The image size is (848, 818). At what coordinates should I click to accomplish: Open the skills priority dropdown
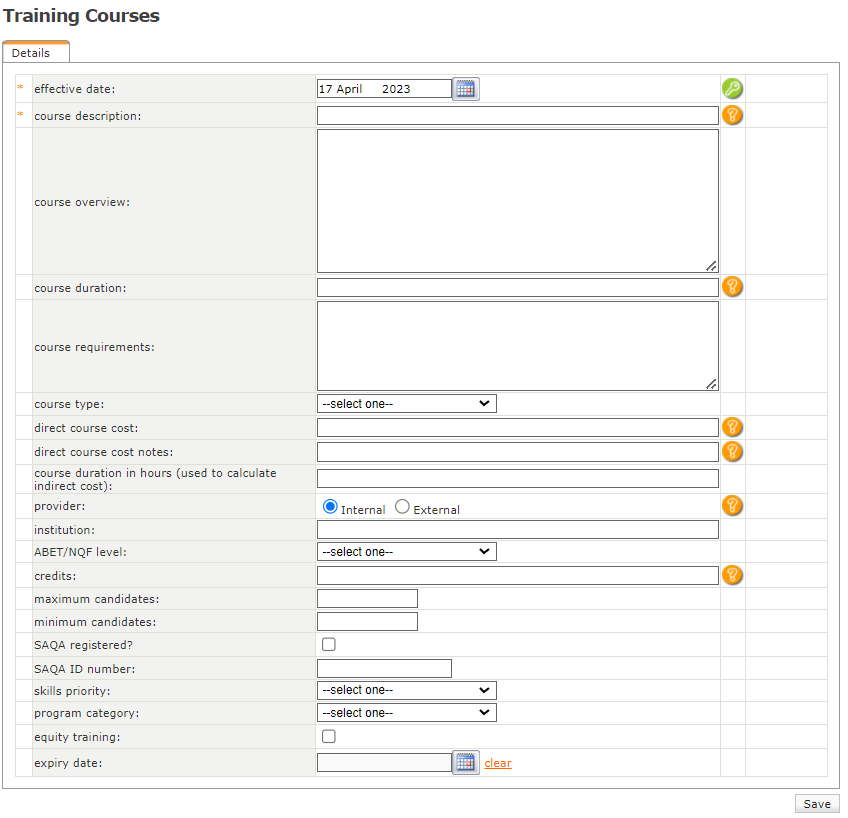[x=406, y=690]
